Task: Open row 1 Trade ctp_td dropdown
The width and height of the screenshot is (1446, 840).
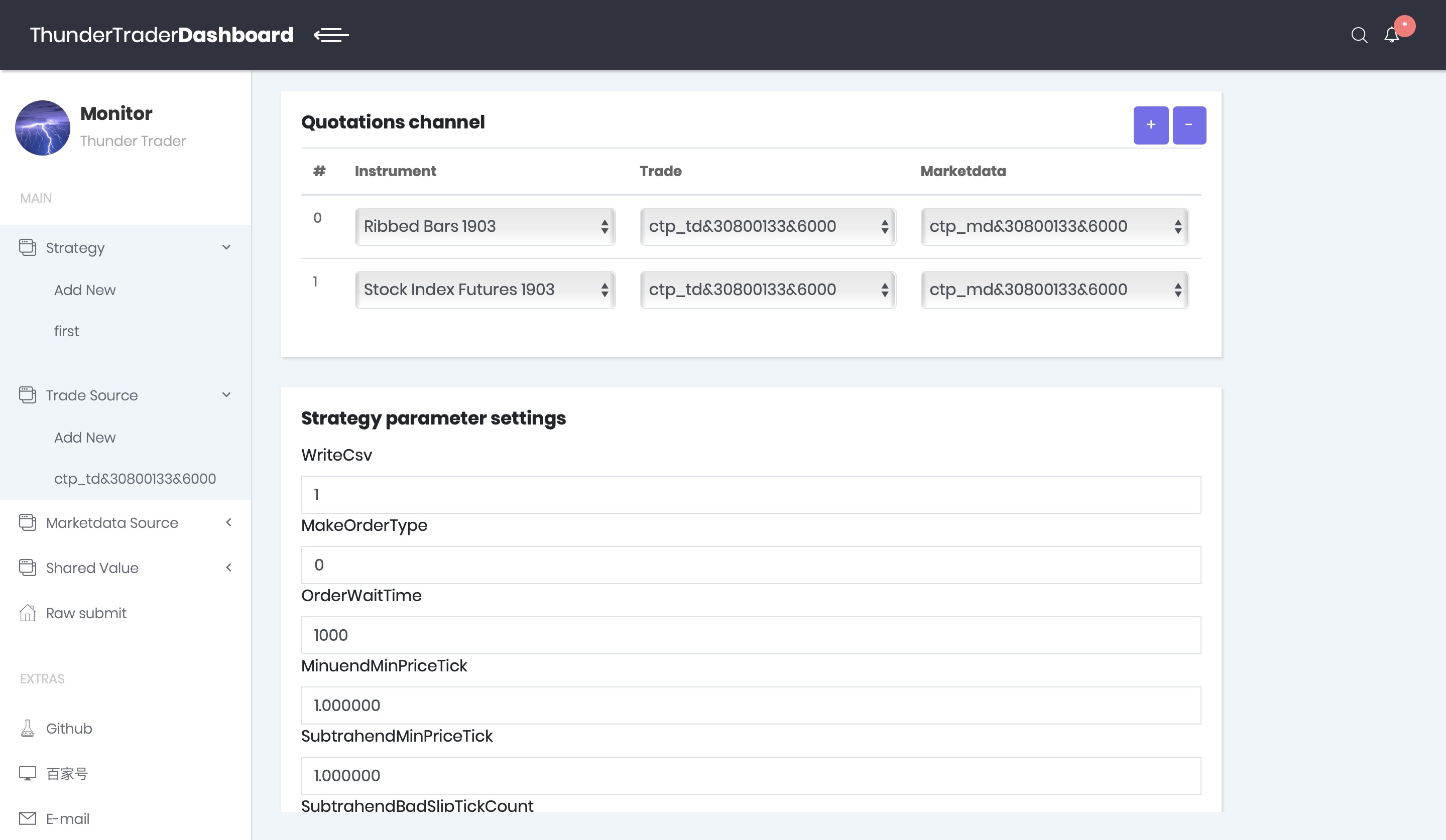Action: (x=768, y=290)
